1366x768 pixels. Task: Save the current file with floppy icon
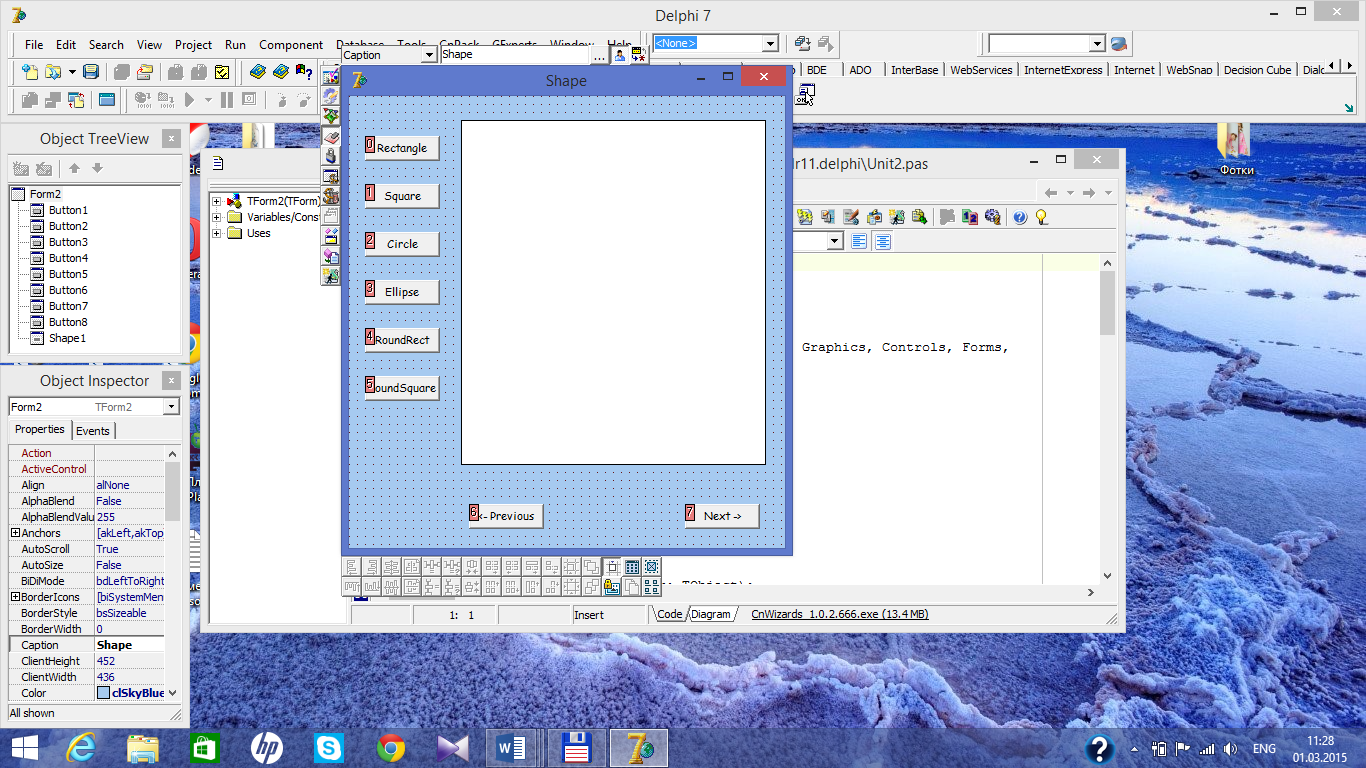(x=91, y=72)
